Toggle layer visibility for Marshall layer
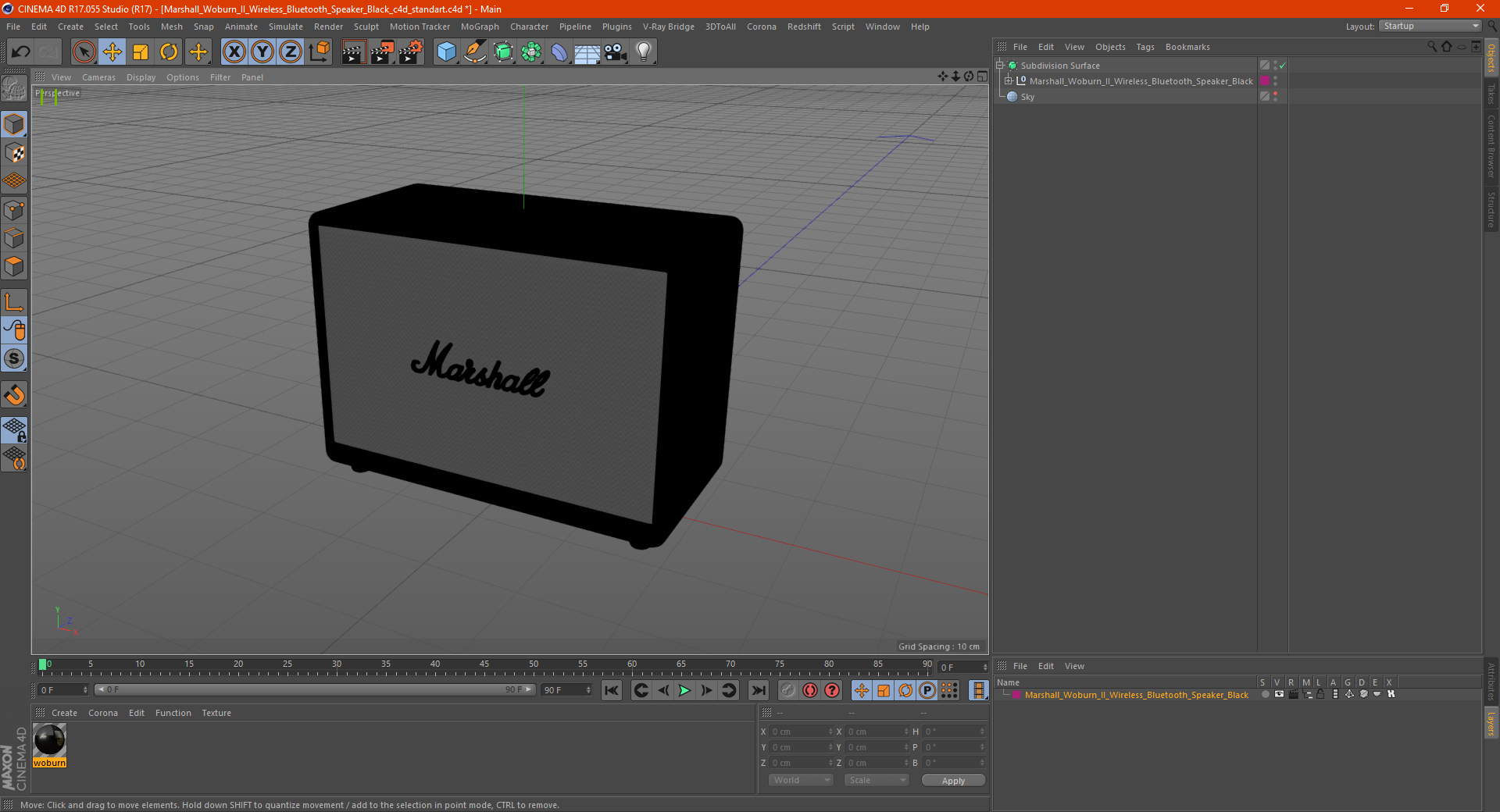 [1279, 694]
